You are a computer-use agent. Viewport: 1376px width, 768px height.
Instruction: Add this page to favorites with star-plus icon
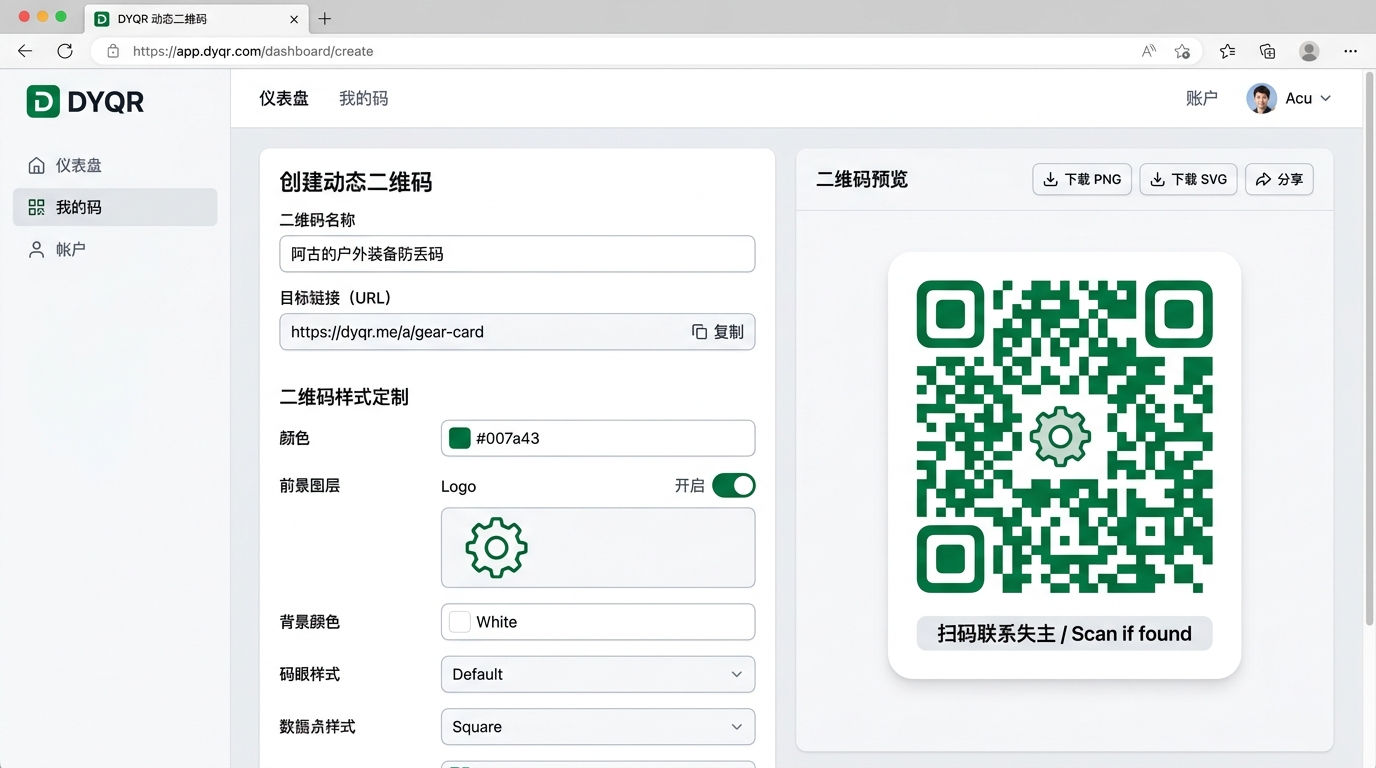pos(1183,51)
